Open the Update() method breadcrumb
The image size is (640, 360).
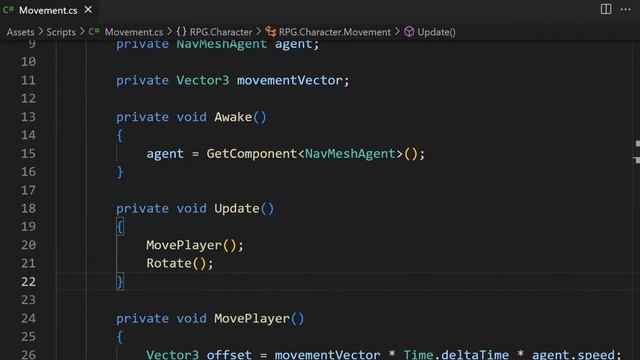pos(436,32)
